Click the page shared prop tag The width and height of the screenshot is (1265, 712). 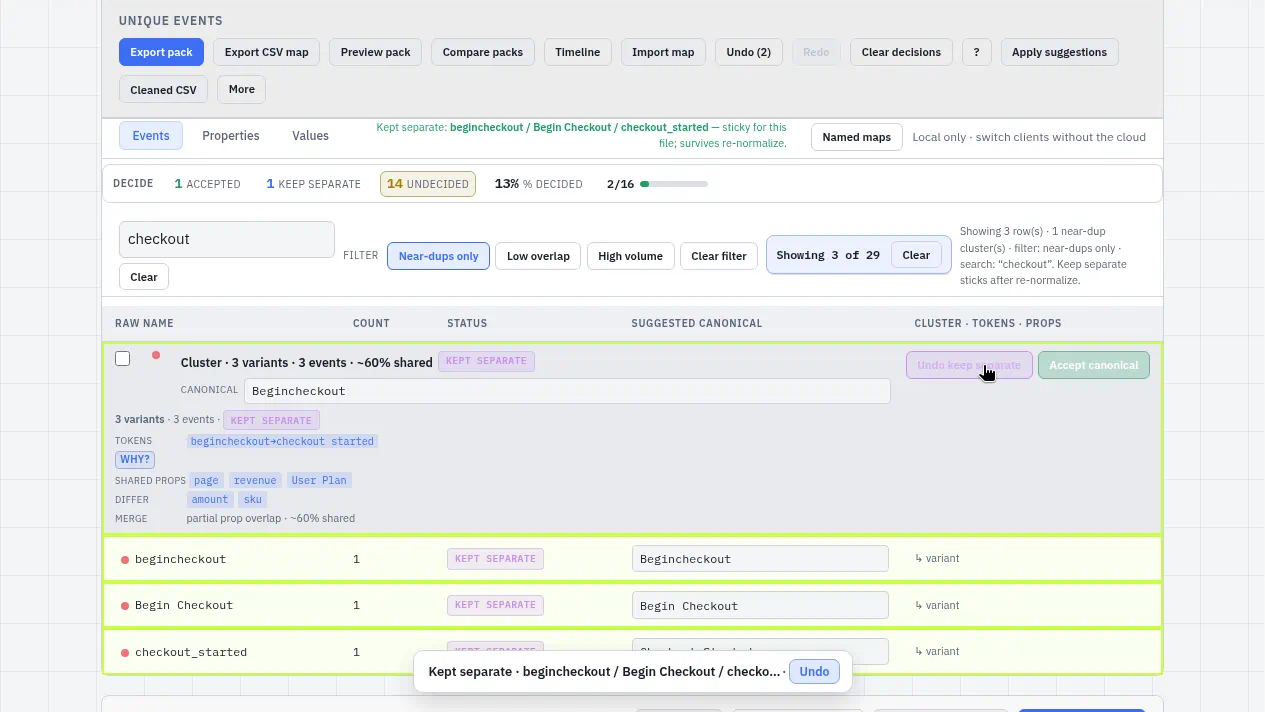206,480
